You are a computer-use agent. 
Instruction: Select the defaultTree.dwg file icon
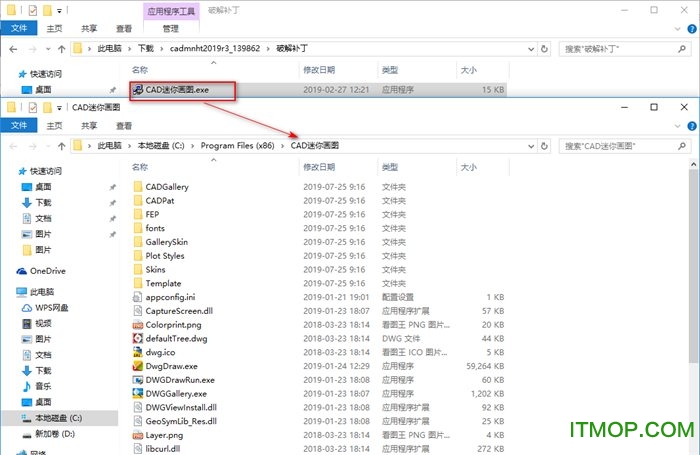coord(138,338)
